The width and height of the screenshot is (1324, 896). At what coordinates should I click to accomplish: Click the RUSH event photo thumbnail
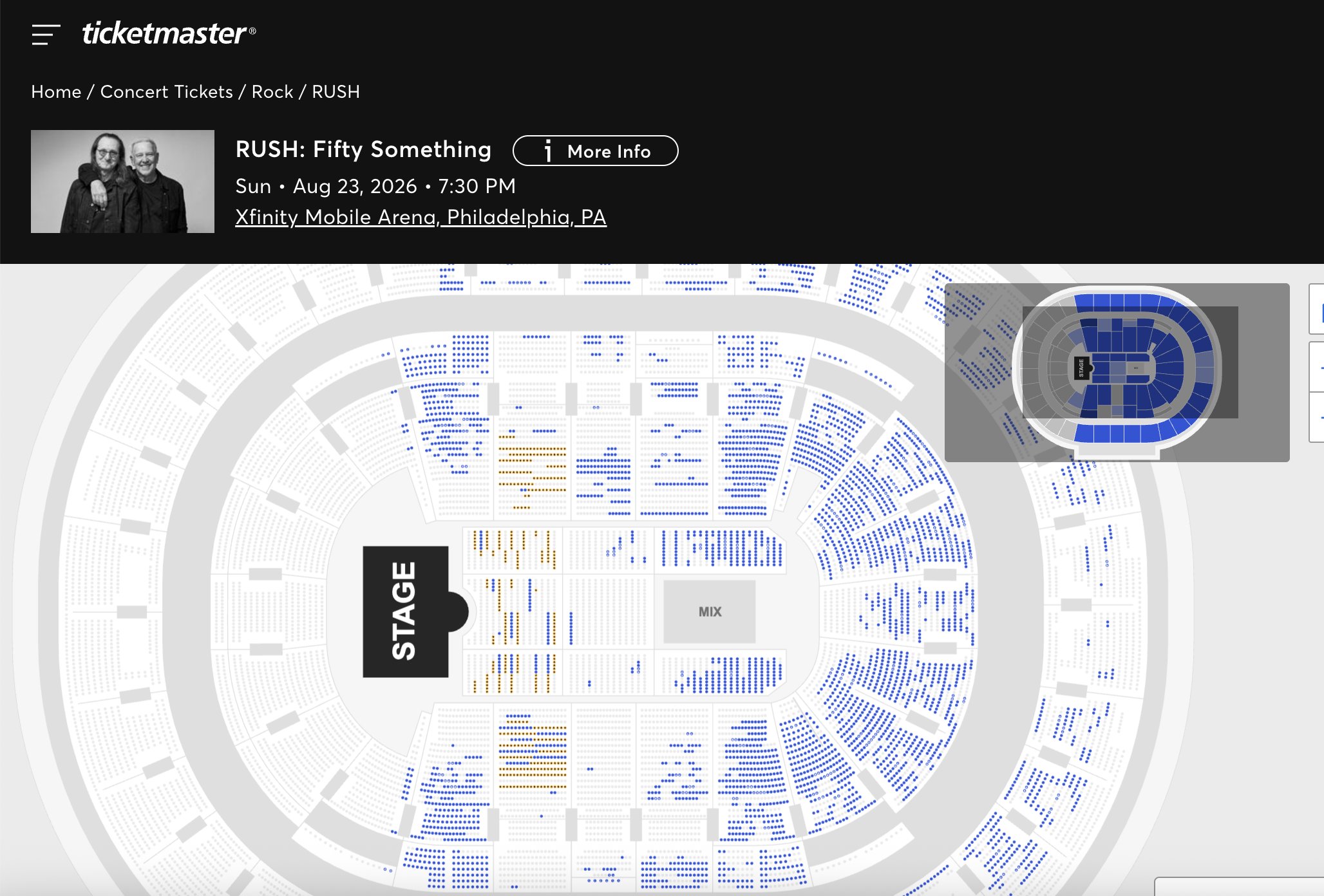pos(122,182)
